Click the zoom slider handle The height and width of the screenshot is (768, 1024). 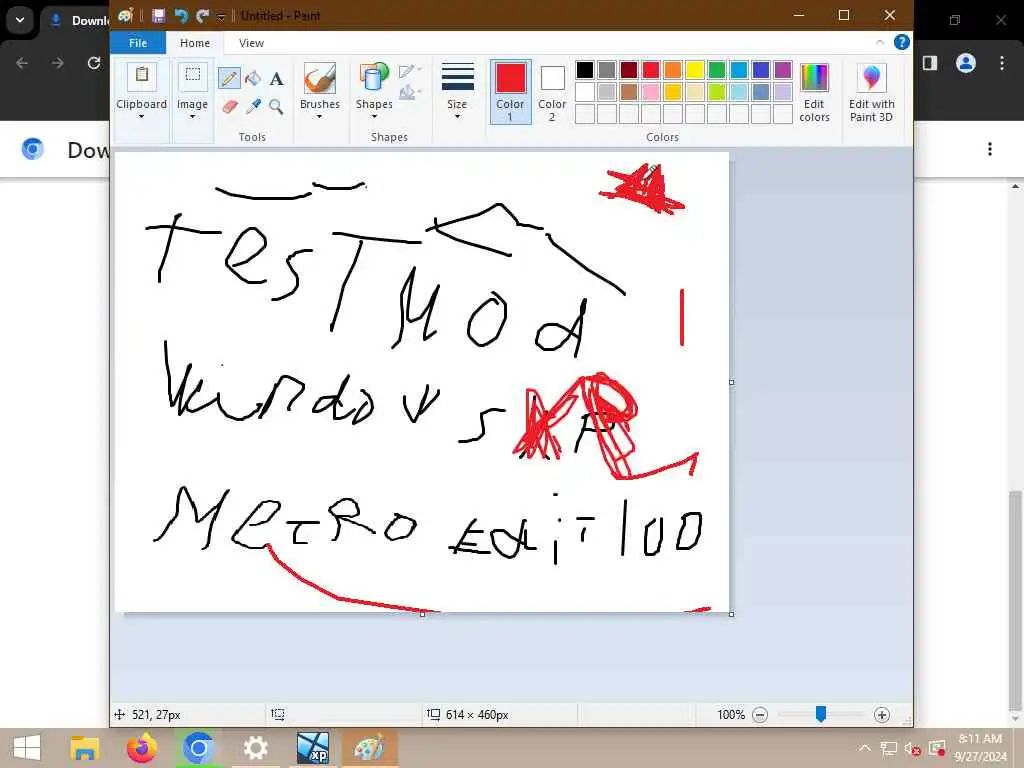821,714
